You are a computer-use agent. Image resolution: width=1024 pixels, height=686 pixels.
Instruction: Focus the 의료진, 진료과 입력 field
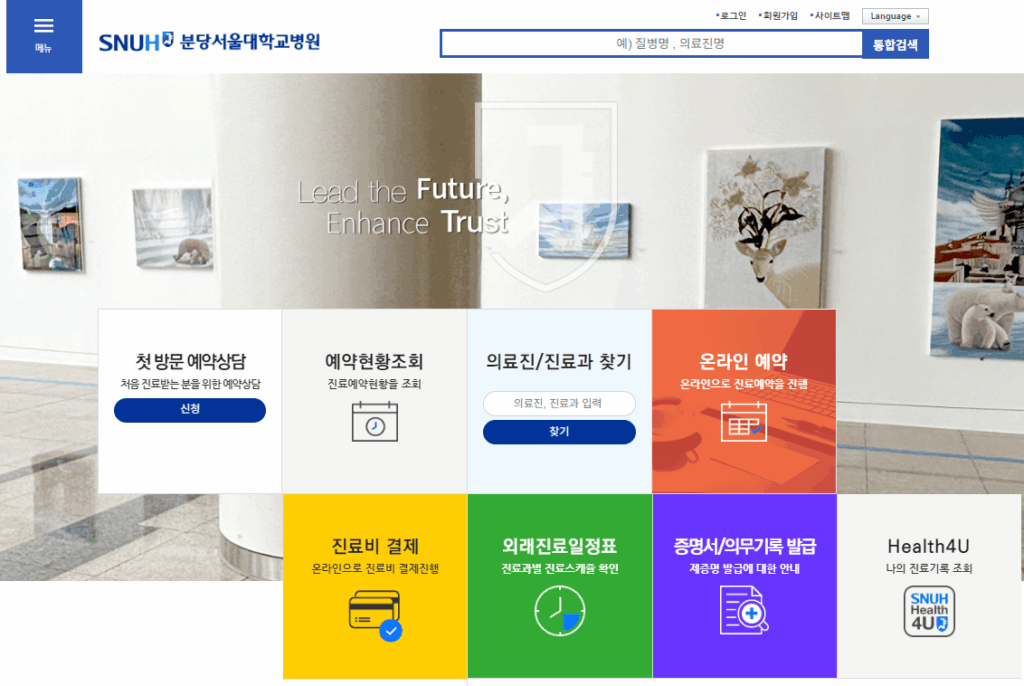(x=559, y=403)
